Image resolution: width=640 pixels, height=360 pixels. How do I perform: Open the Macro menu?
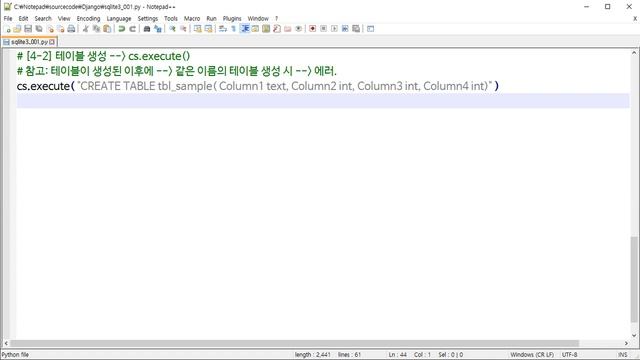click(192, 19)
